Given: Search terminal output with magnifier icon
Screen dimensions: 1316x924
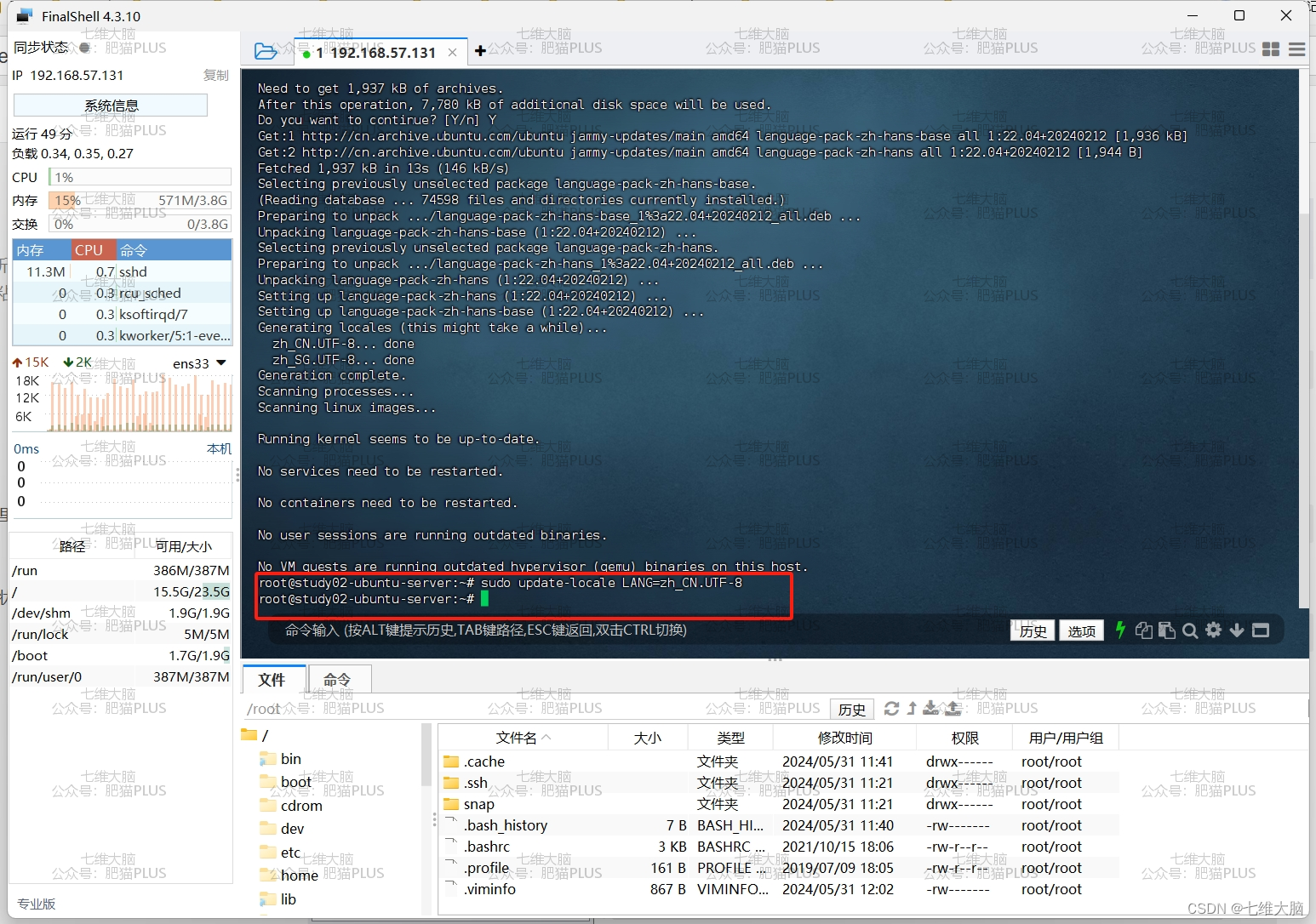Looking at the screenshot, I should click(x=1190, y=630).
